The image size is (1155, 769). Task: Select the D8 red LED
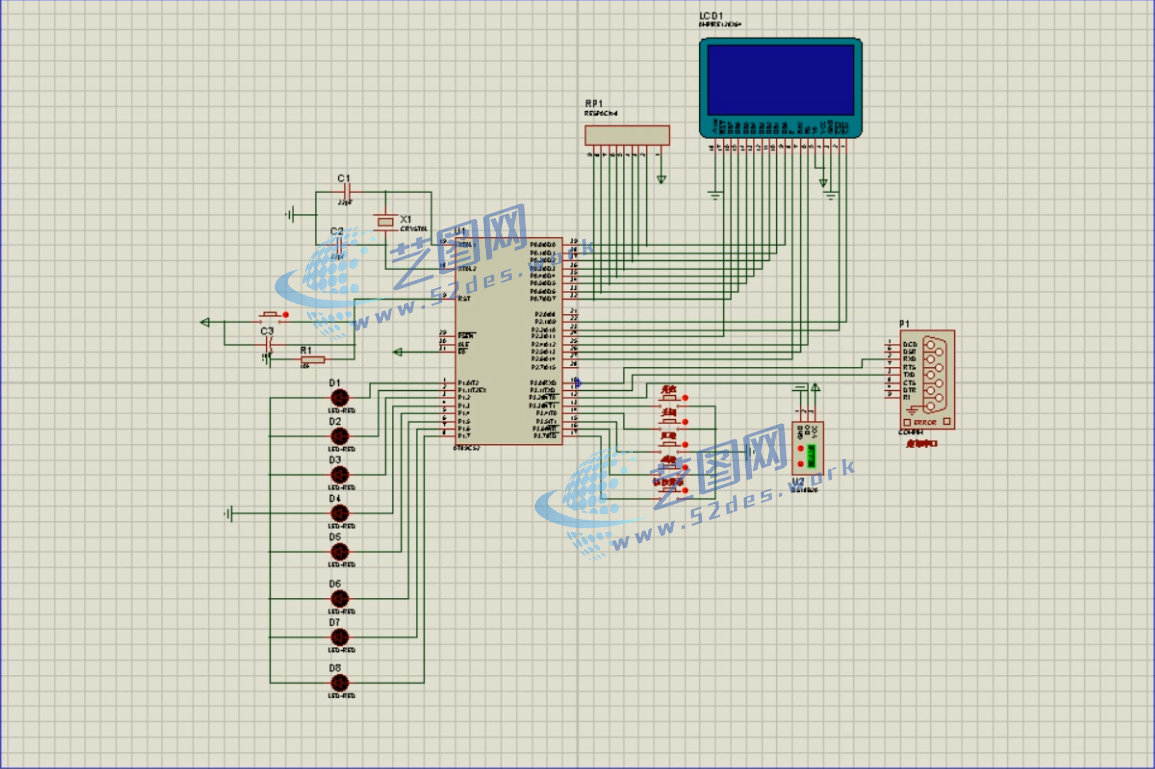point(340,683)
